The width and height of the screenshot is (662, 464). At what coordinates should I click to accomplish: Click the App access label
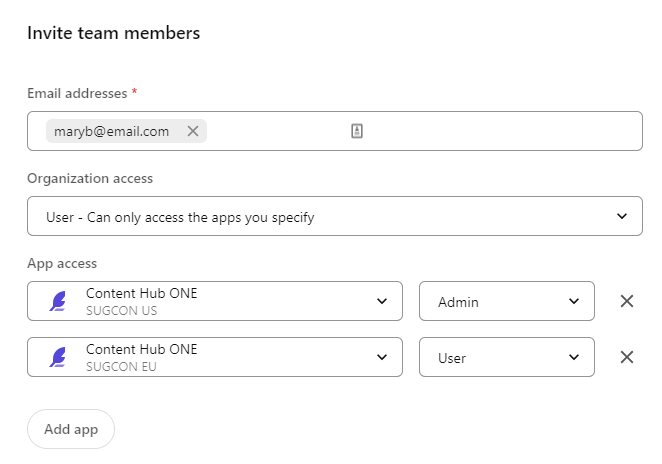62,263
